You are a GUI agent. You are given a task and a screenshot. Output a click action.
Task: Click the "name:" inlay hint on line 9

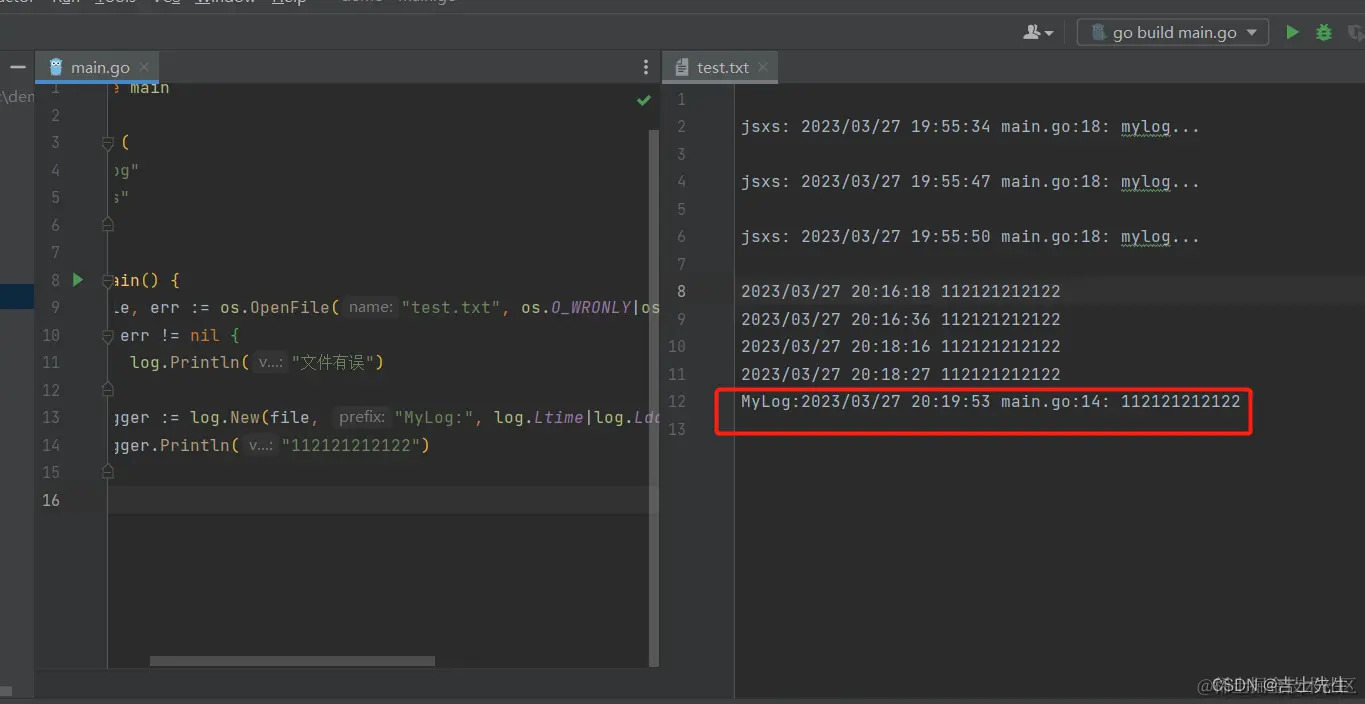372,308
